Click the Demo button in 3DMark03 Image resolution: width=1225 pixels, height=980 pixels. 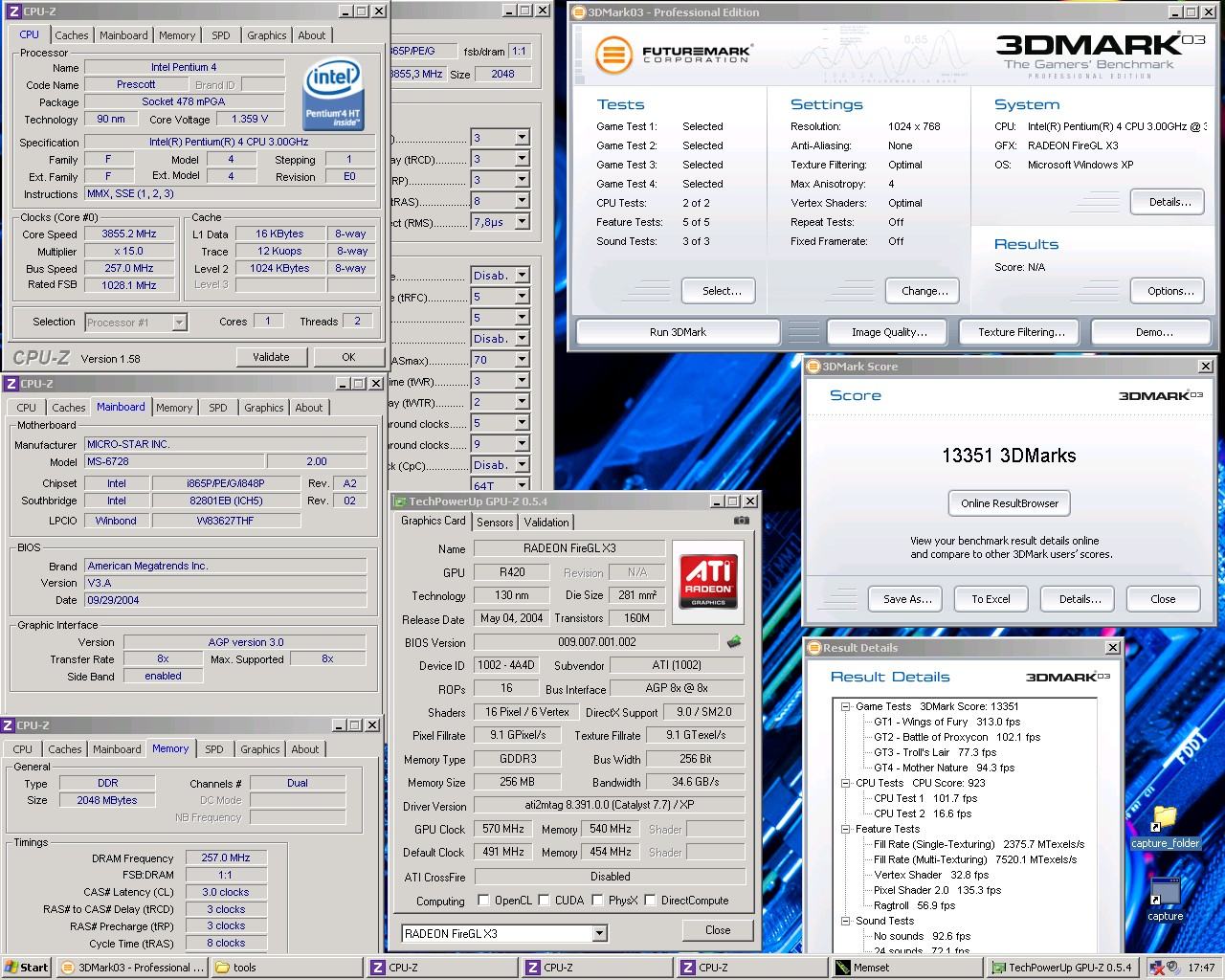[1154, 332]
